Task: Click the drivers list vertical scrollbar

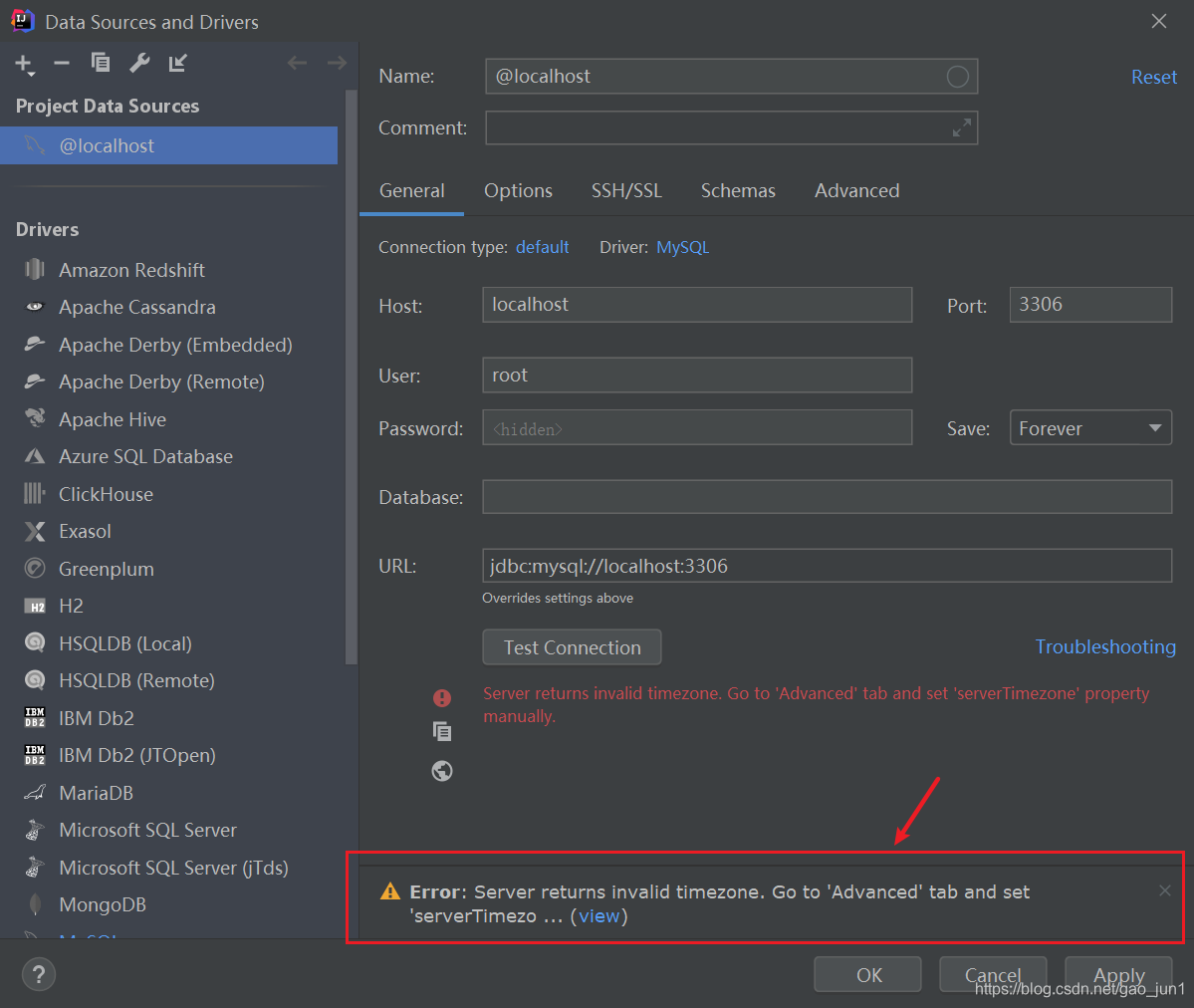Action: click(x=352, y=378)
